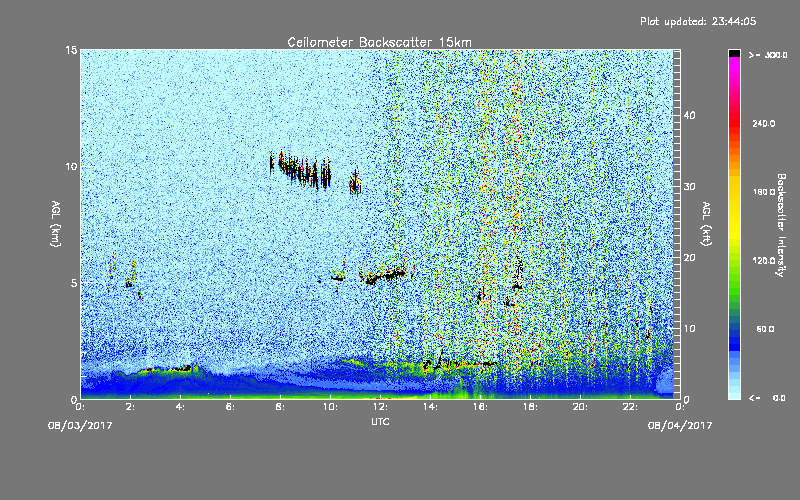Image resolution: width=800 pixels, height=500 pixels.
Task: Click the 'AGL (km)' left axis label
Action: click(56, 223)
